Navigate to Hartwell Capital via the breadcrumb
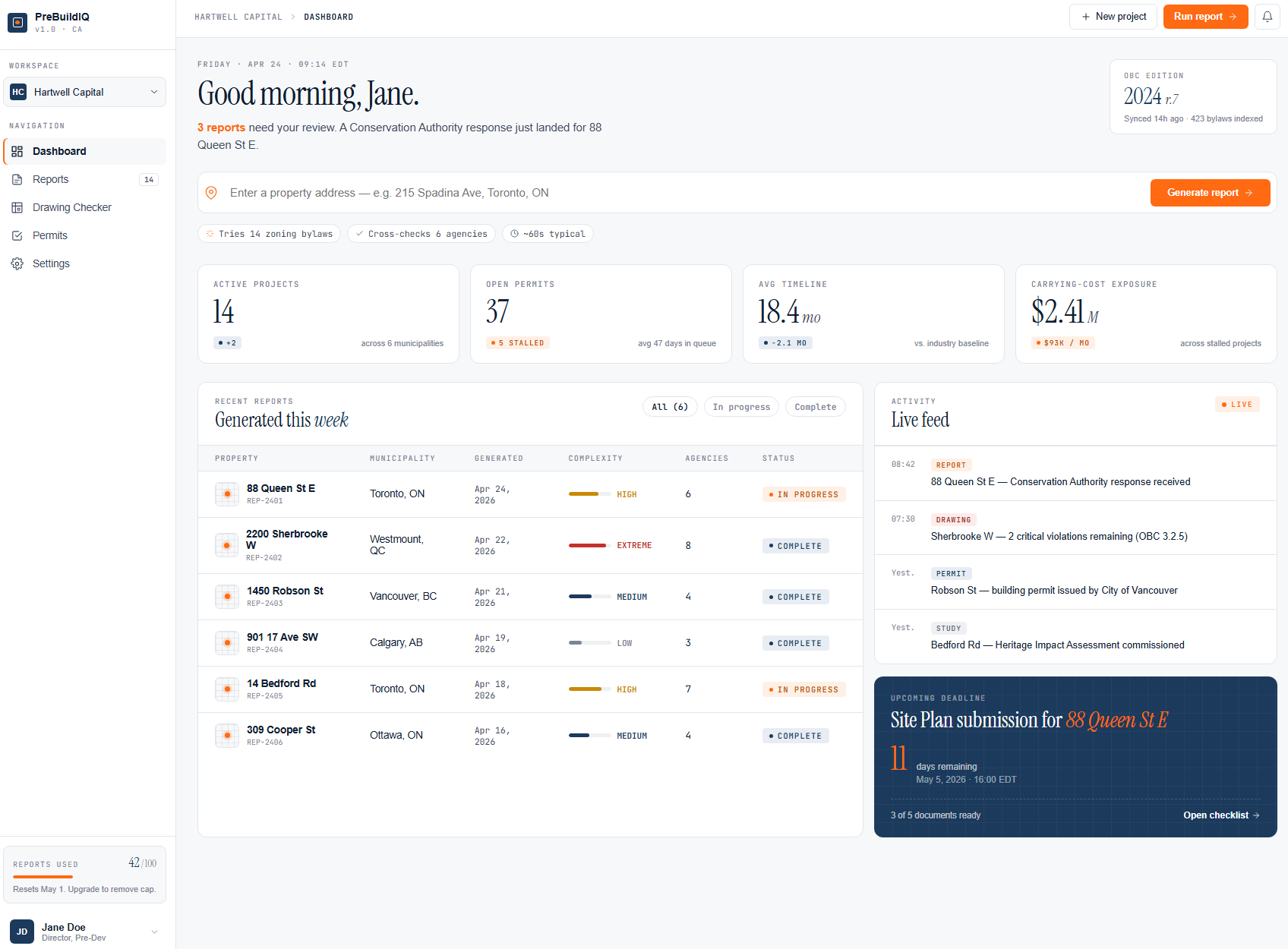Screen dimensions: 1288x949 [x=238, y=16]
